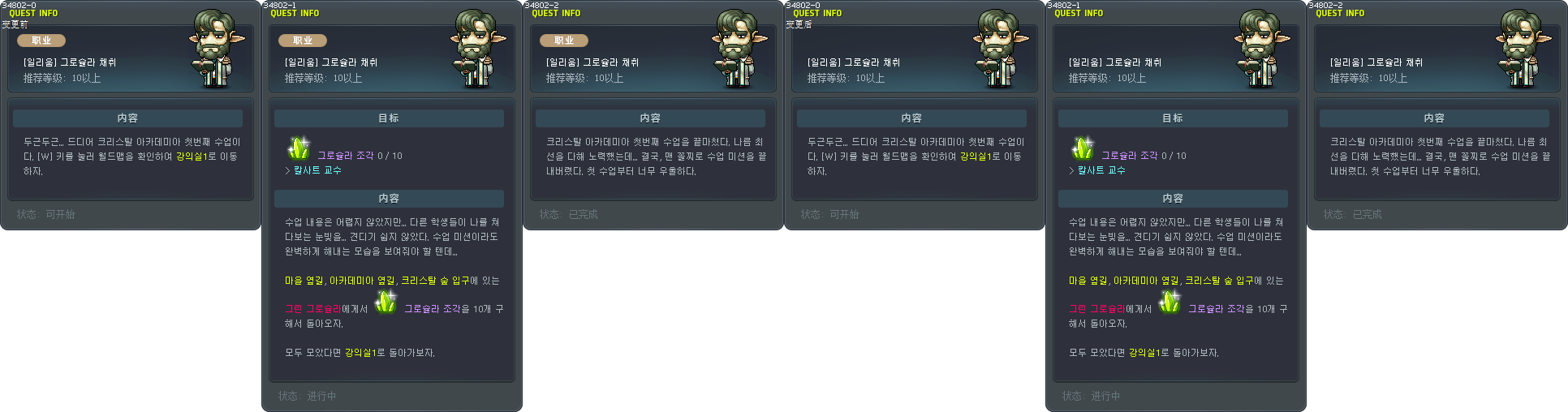Image resolution: width=1568 pixels, height=412 pixels.
Task: Select the 目标 header in before-change 34802-1 panel
Action: point(389,118)
